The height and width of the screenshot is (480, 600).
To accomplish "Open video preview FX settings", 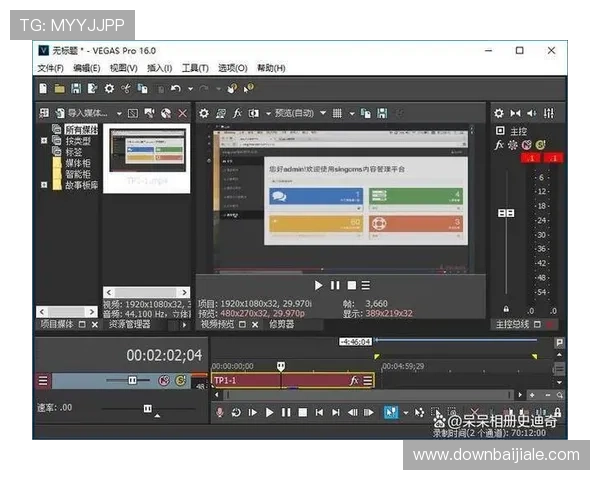I will (237, 113).
